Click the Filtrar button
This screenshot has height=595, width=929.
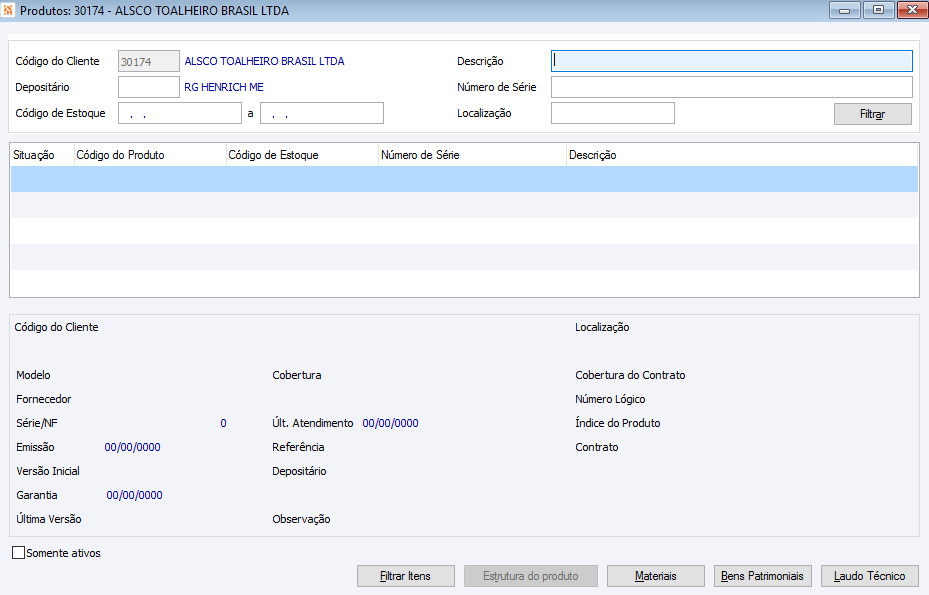(x=872, y=114)
